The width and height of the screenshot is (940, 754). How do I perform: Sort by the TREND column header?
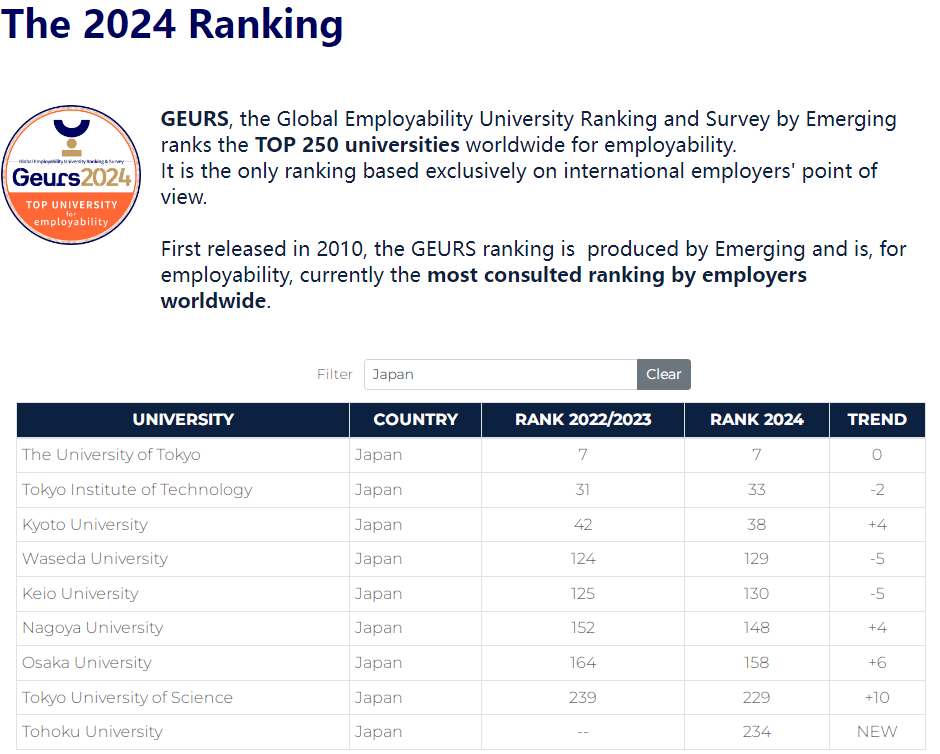pos(877,420)
